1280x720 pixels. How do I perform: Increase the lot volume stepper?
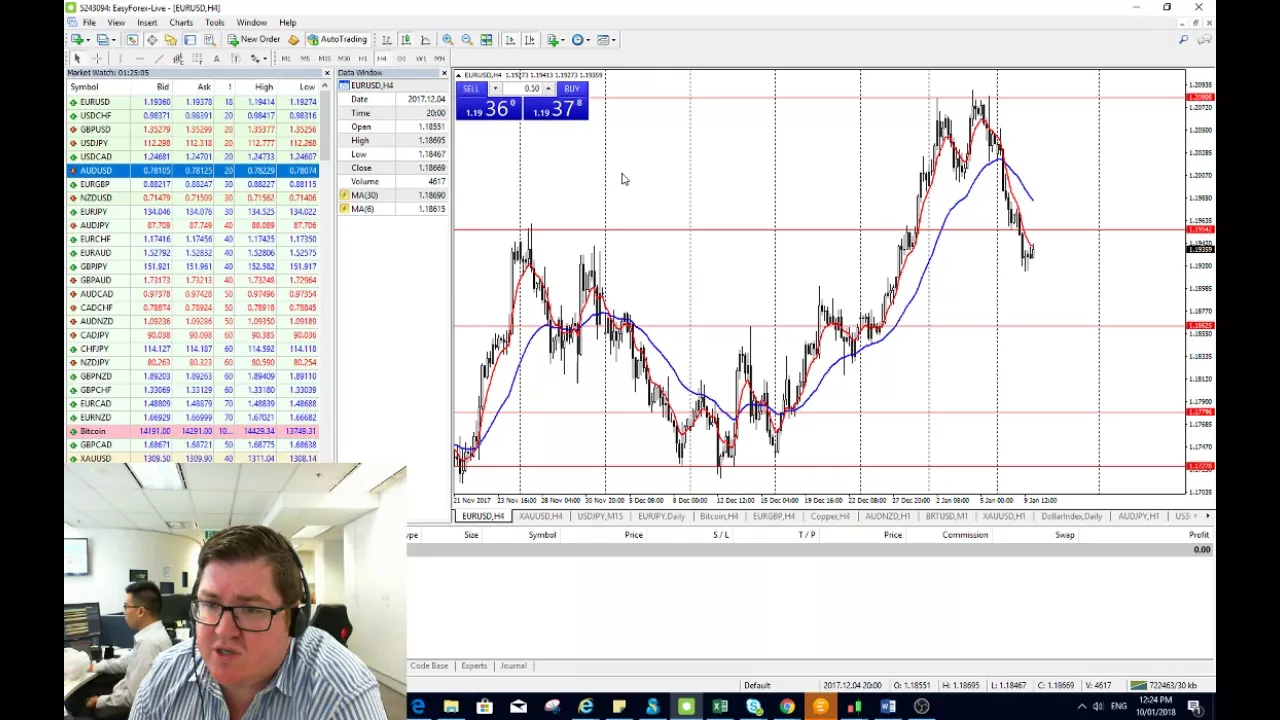tap(548, 89)
